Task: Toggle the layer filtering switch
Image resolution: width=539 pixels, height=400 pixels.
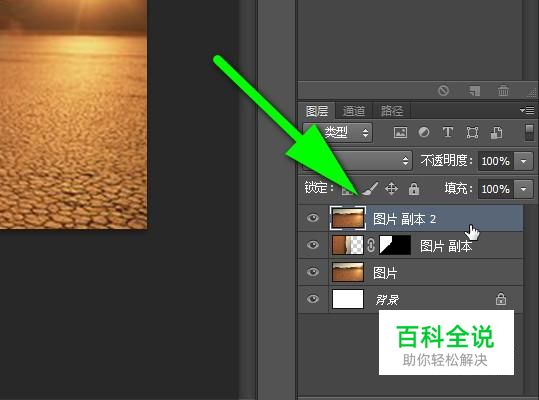Action: click(530, 133)
